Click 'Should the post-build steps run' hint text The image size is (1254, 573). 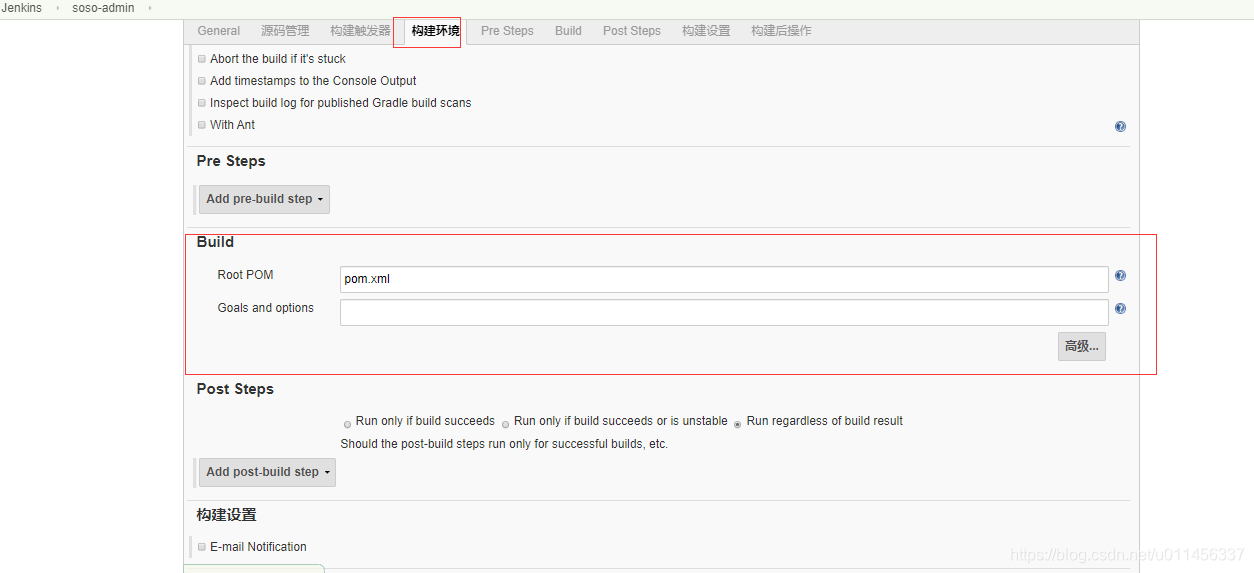[x=504, y=444]
